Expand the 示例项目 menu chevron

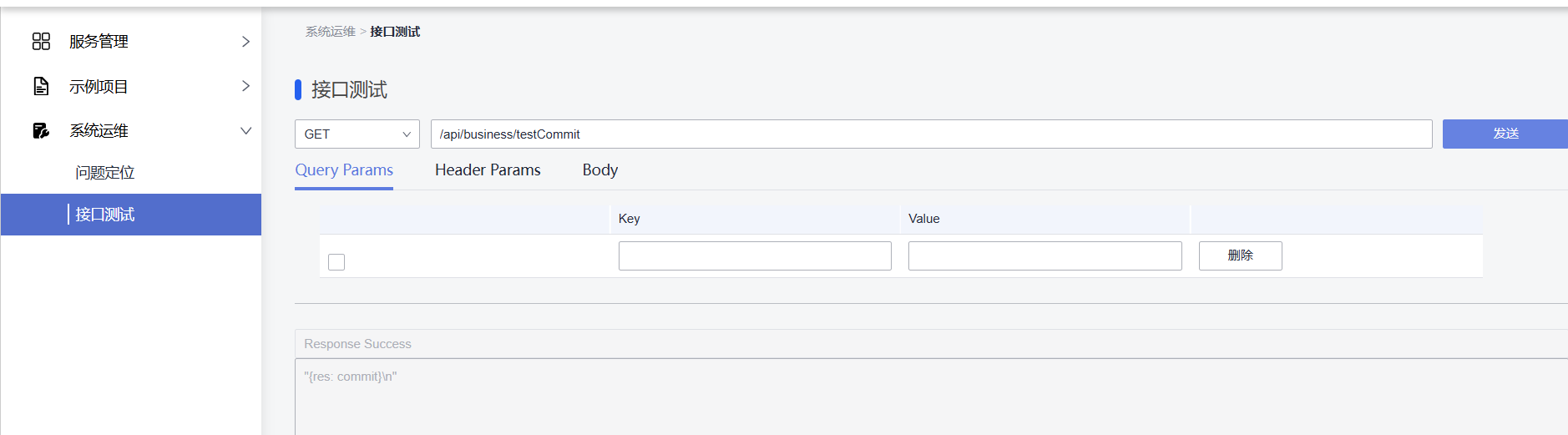point(245,86)
